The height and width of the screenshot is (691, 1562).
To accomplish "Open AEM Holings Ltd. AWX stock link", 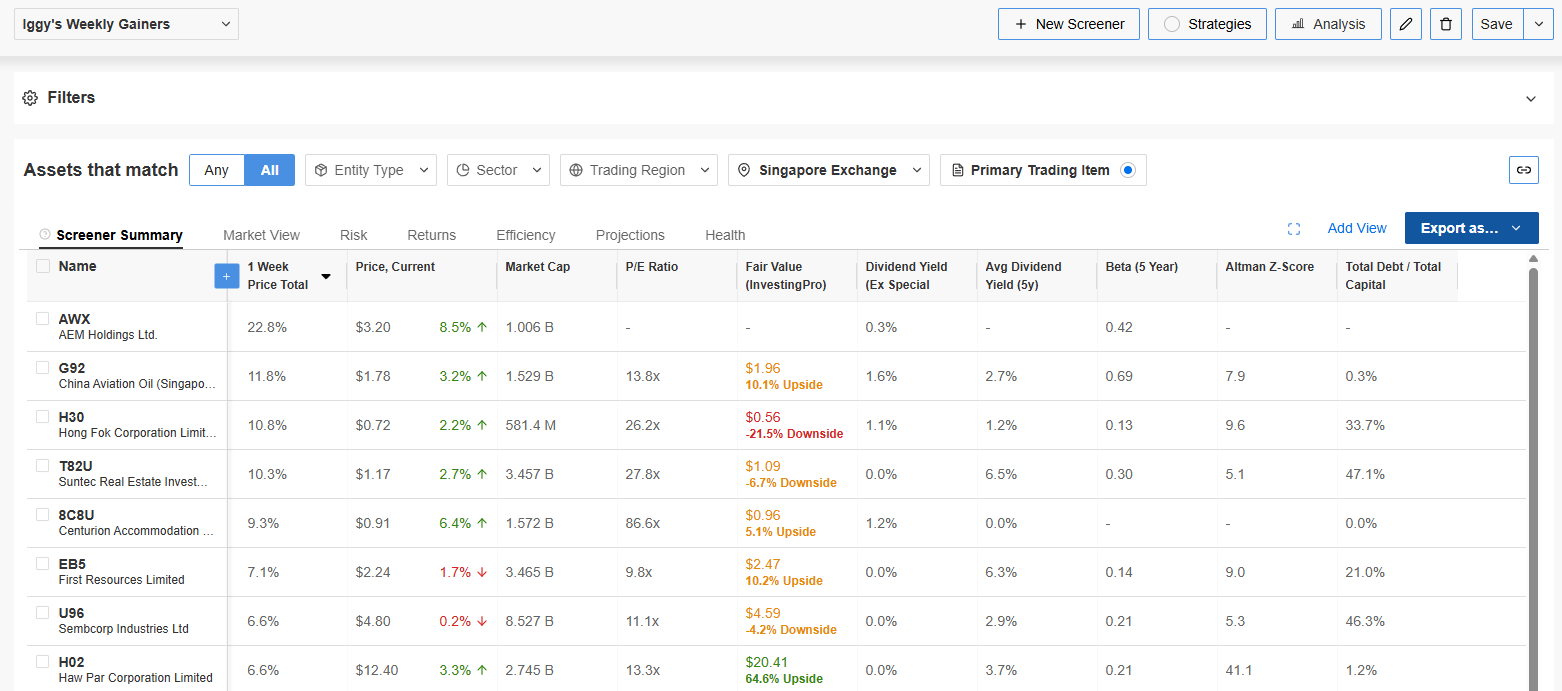I will (x=108, y=327).
